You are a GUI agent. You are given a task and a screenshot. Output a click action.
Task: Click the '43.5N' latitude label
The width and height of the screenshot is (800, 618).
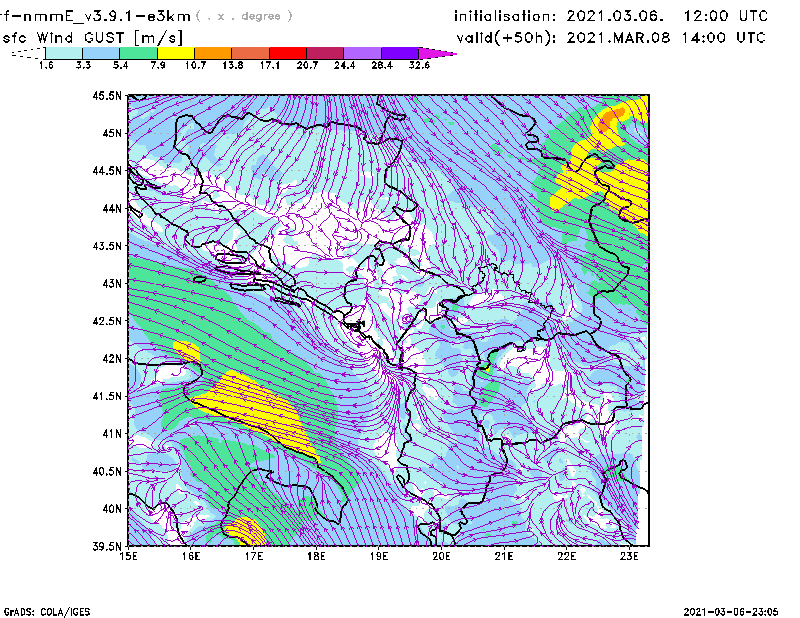pos(107,246)
